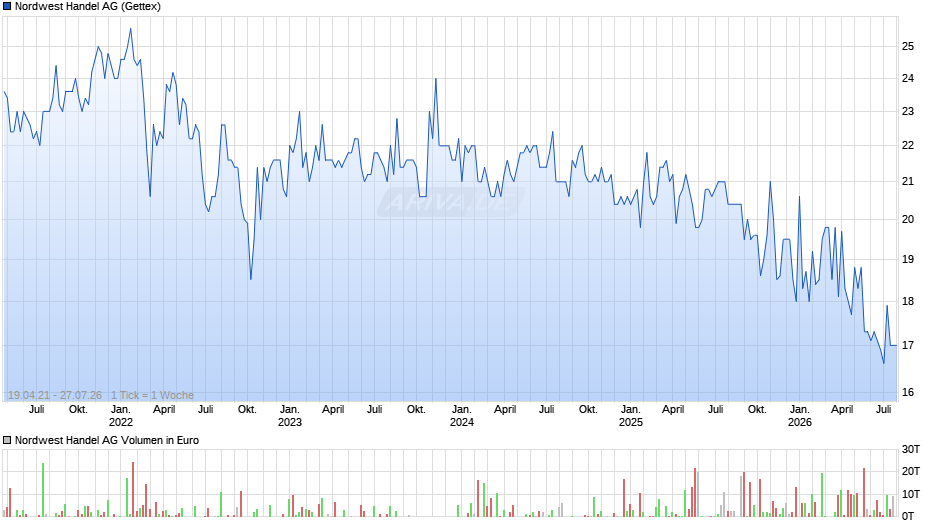Click the volume axis label 30T
940x526 pixels.
(911, 449)
